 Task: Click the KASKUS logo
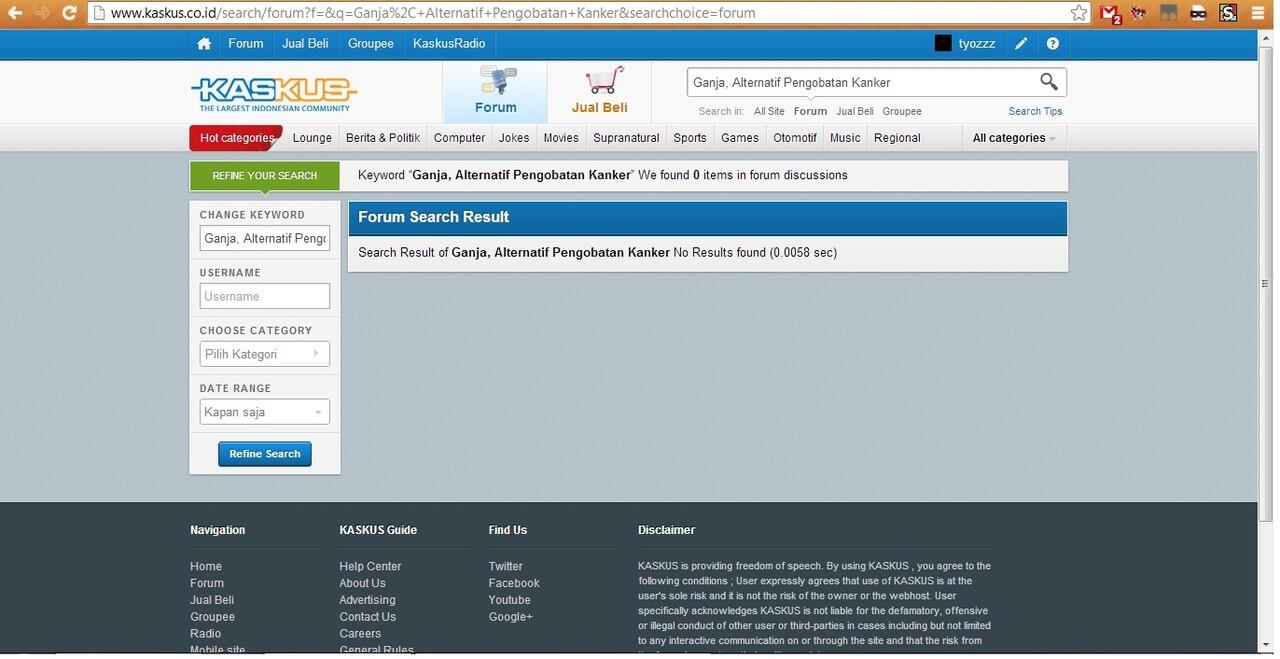[274, 94]
